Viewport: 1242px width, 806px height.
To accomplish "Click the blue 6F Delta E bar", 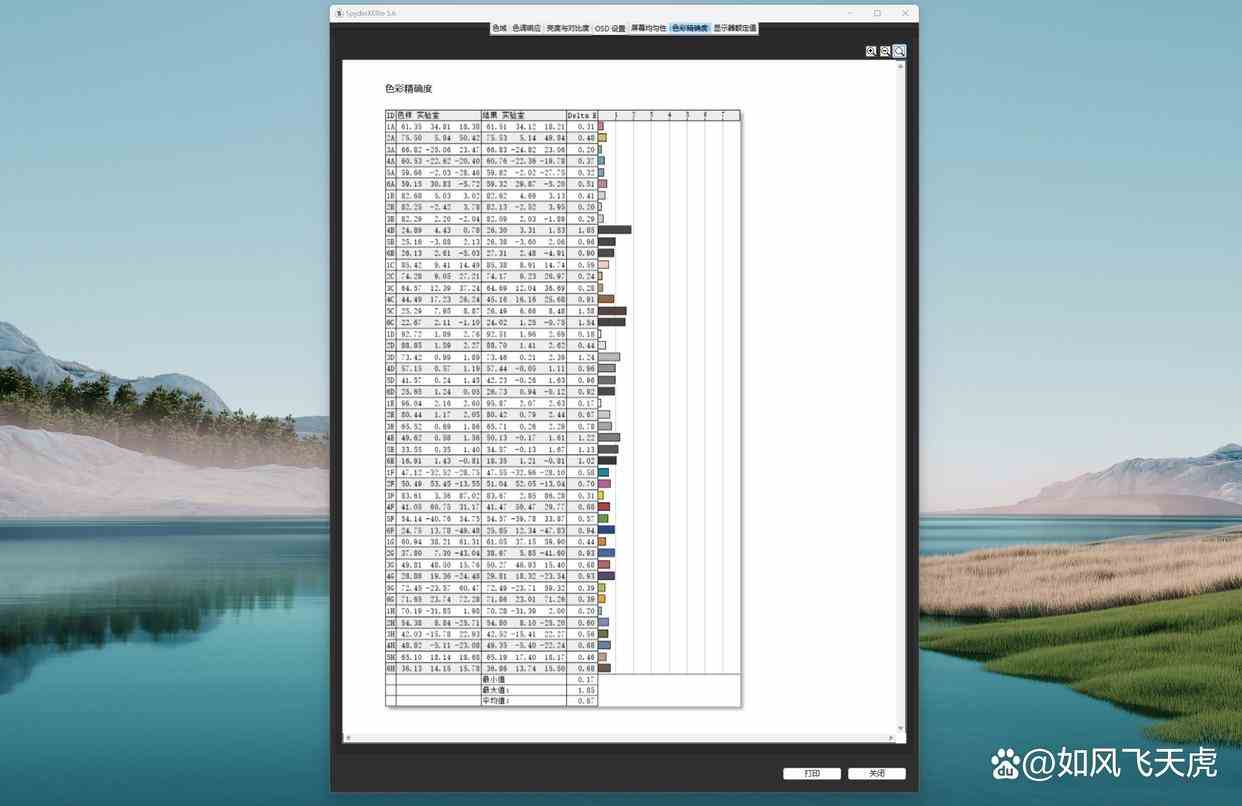I will tap(606, 530).
